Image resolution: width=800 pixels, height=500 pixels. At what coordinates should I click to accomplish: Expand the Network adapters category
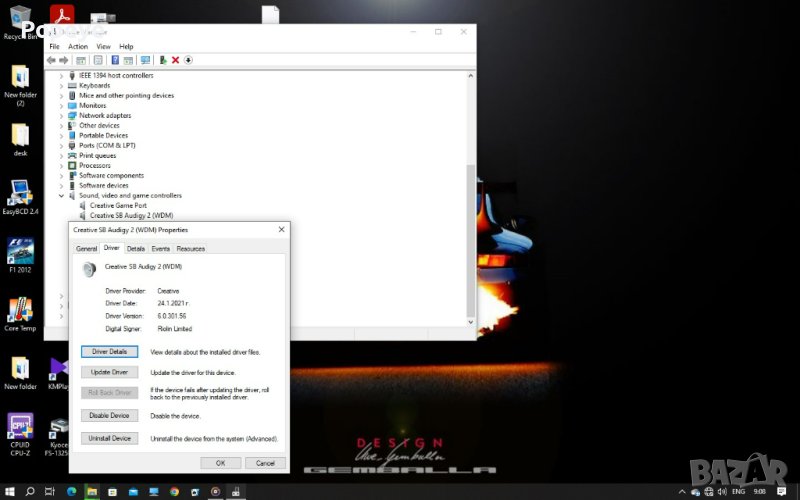coord(62,116)
